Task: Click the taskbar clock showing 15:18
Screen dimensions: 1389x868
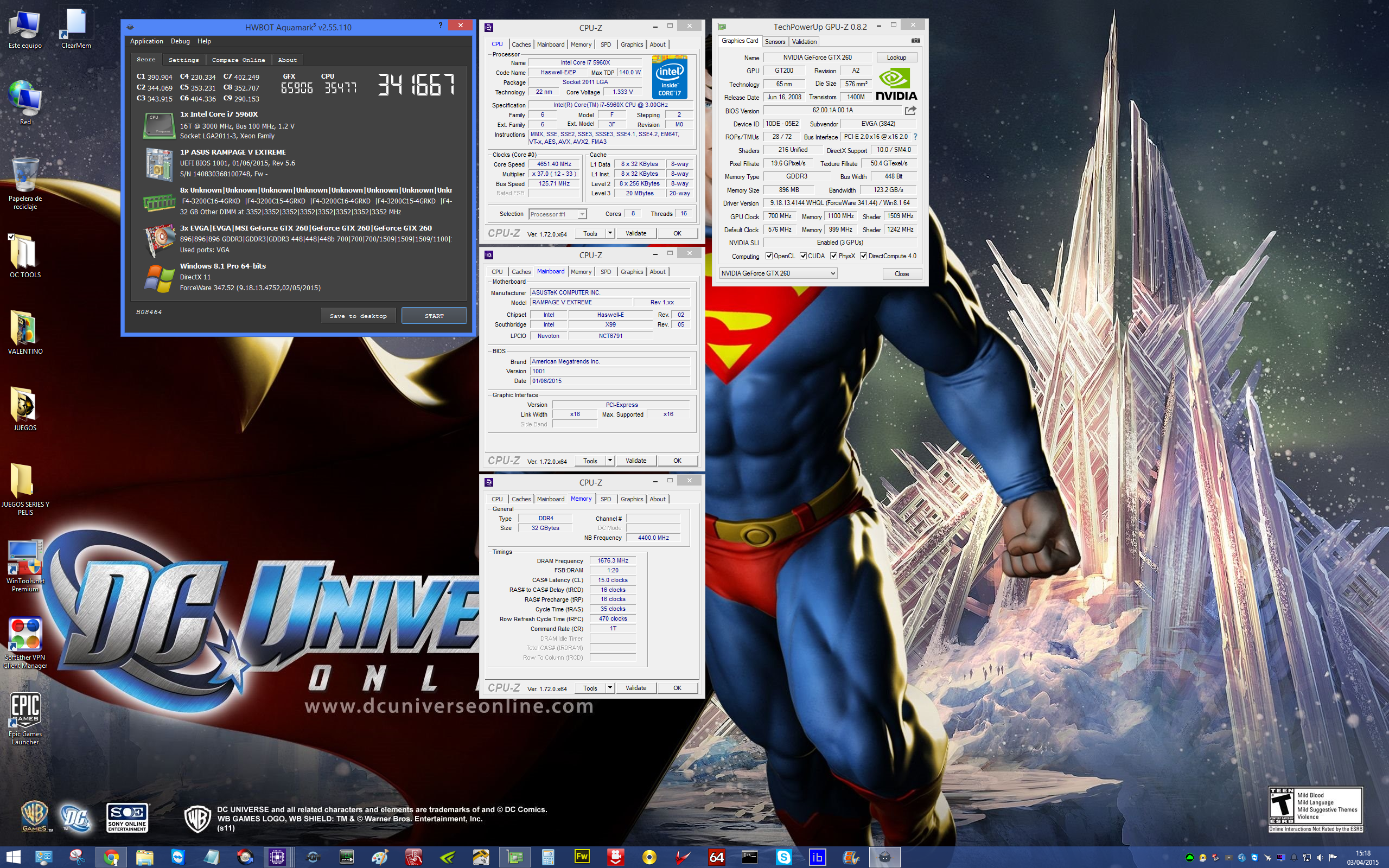Action: (1363, 857)
